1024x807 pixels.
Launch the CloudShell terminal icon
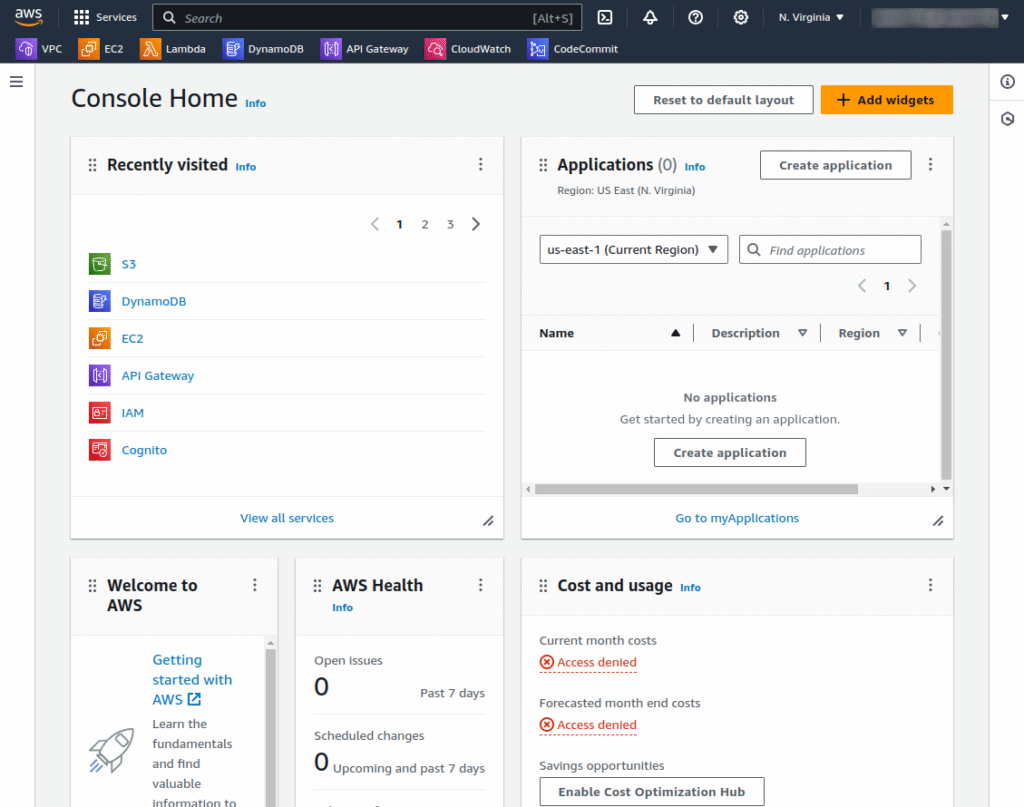[x=605, y=18]
